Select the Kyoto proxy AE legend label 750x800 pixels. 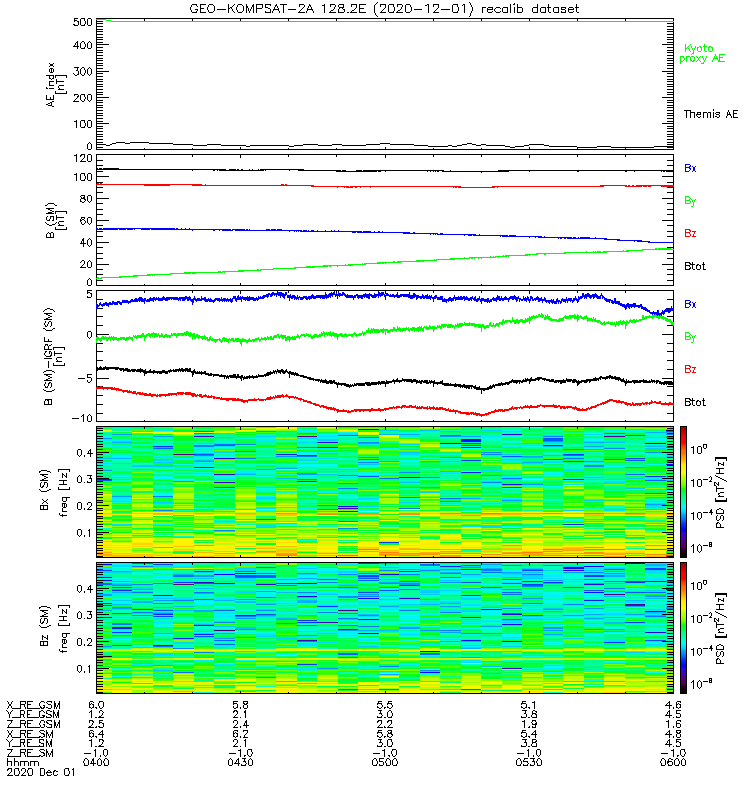(x=702, y=54)
